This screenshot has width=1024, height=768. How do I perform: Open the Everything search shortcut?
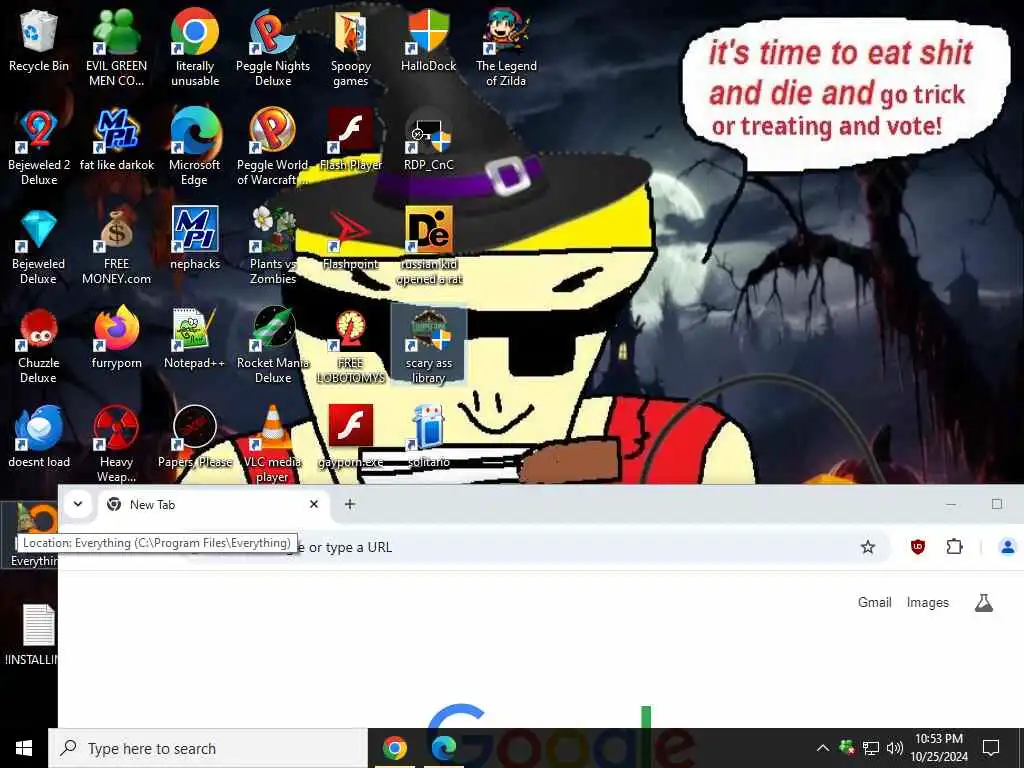tap(30, 534)
